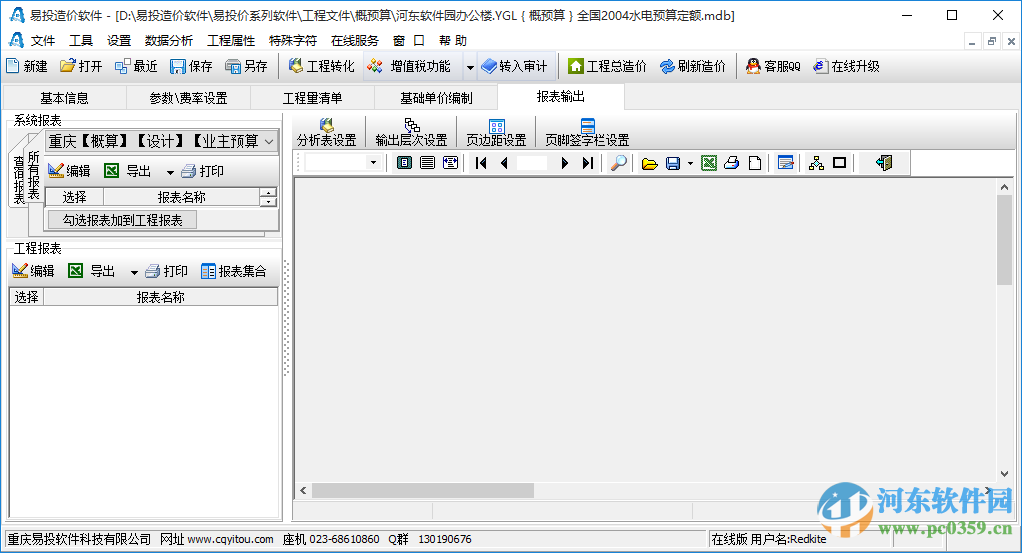Click 另存 save-as toolbar button
The width and height of the screenshot is (1022, 553).
[246, 66]
